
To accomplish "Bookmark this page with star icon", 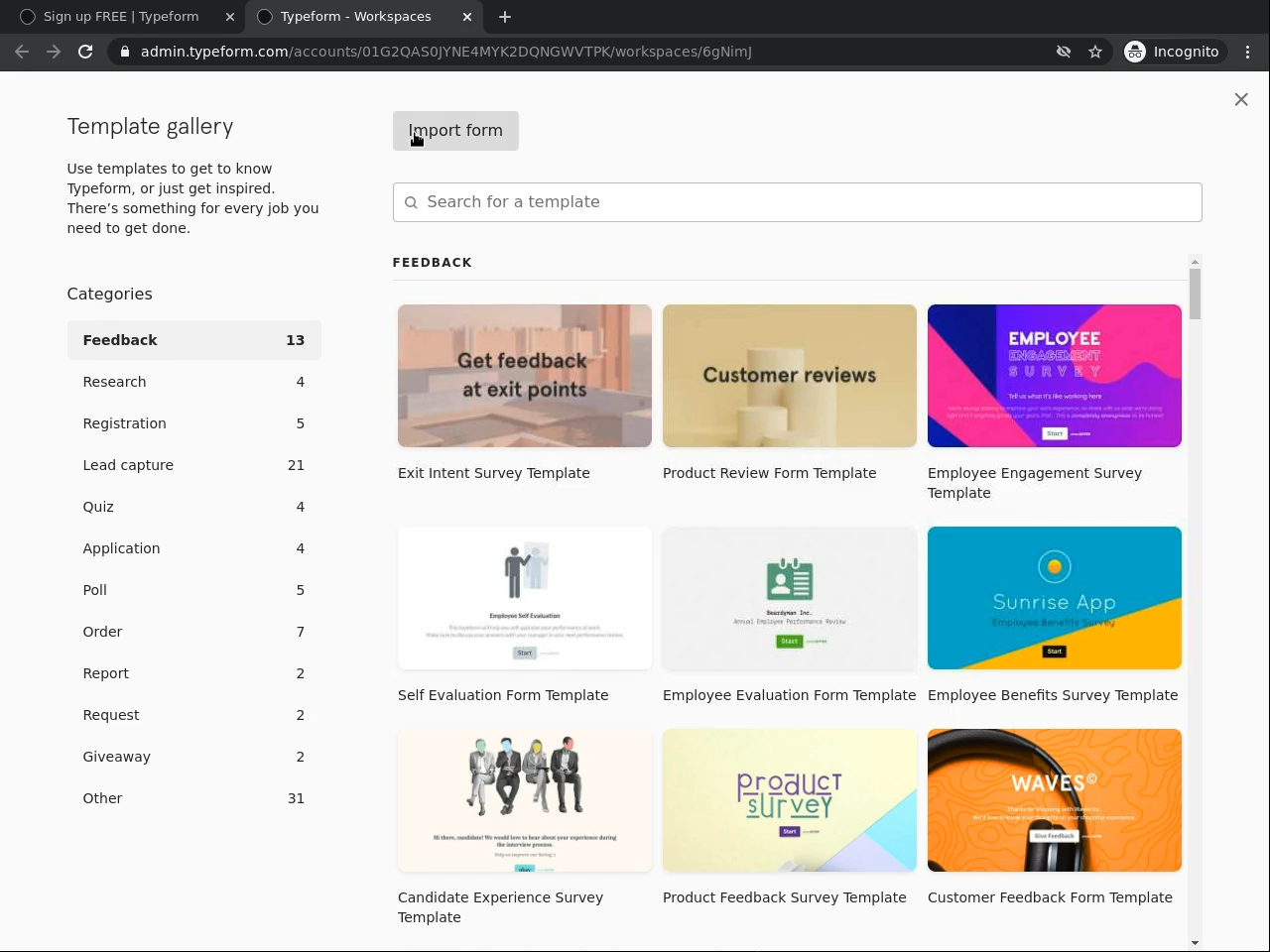I will click(x=1095, y=52).
